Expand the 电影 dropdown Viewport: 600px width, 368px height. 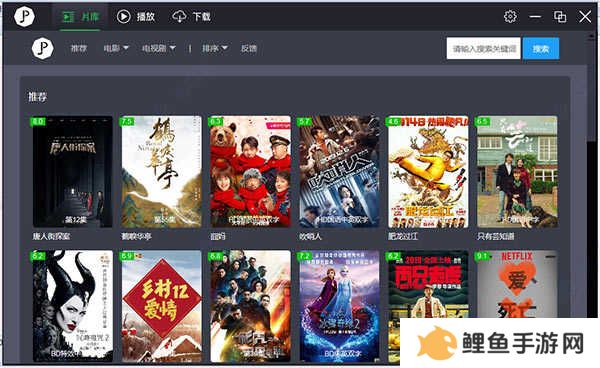[x=116, y=48]
